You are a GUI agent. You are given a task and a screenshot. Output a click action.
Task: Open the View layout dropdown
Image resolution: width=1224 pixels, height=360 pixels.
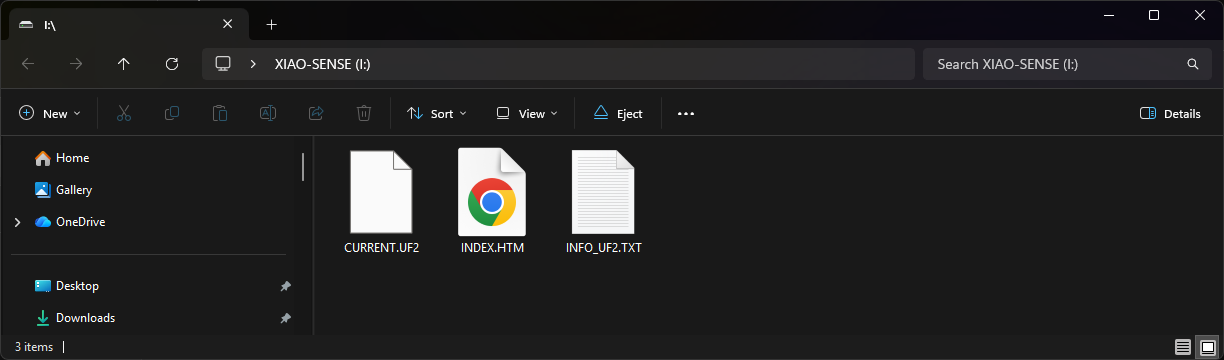[x=527, y=113]
